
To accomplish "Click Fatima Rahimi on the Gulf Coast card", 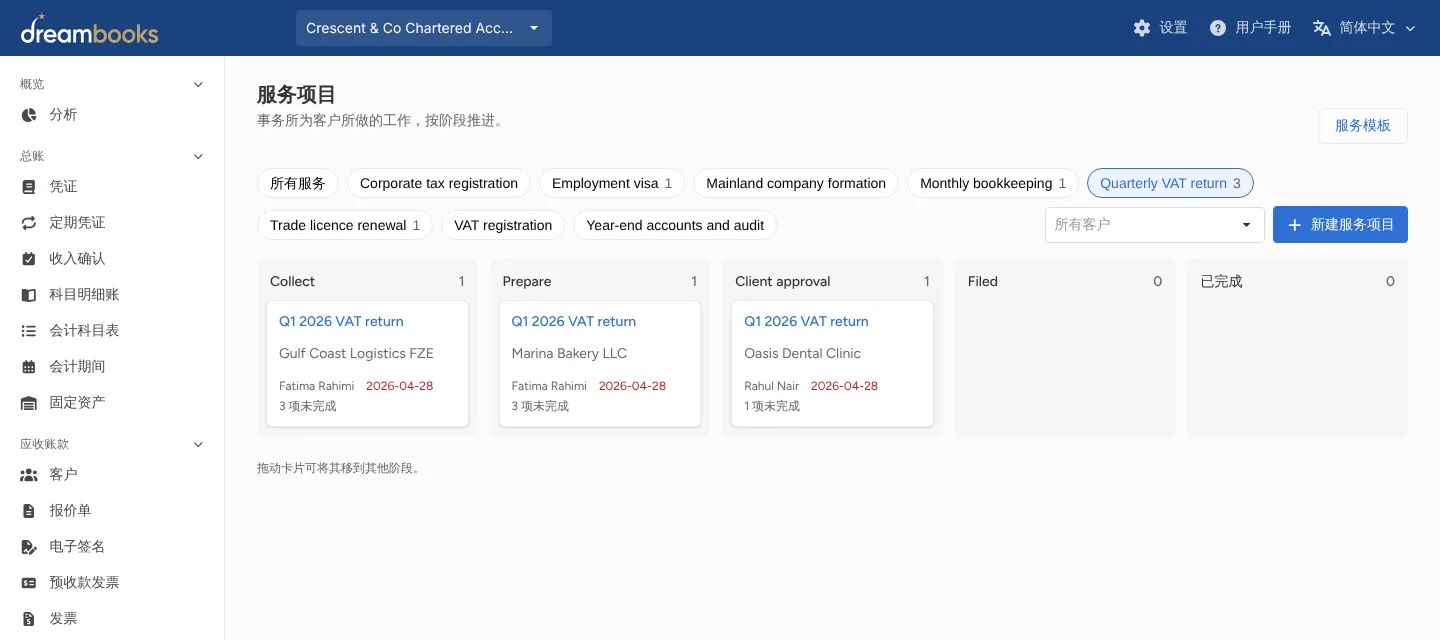I will [316, 386].
